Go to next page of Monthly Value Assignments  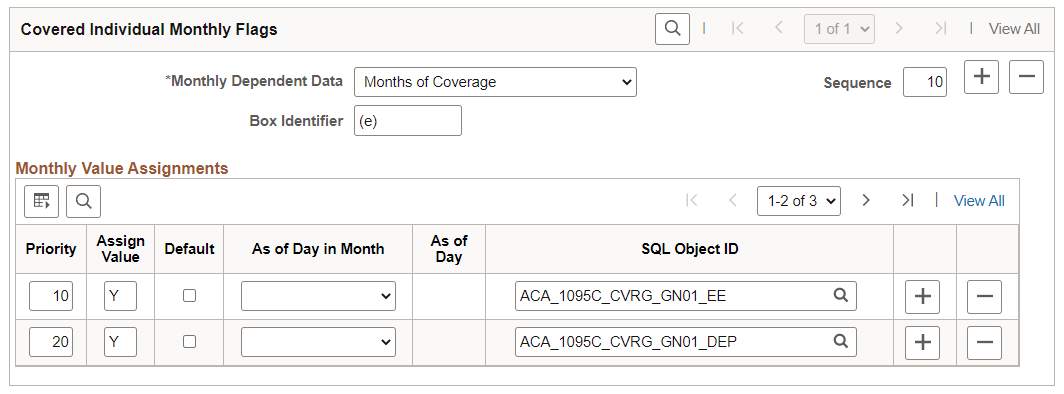coord(865,201)
